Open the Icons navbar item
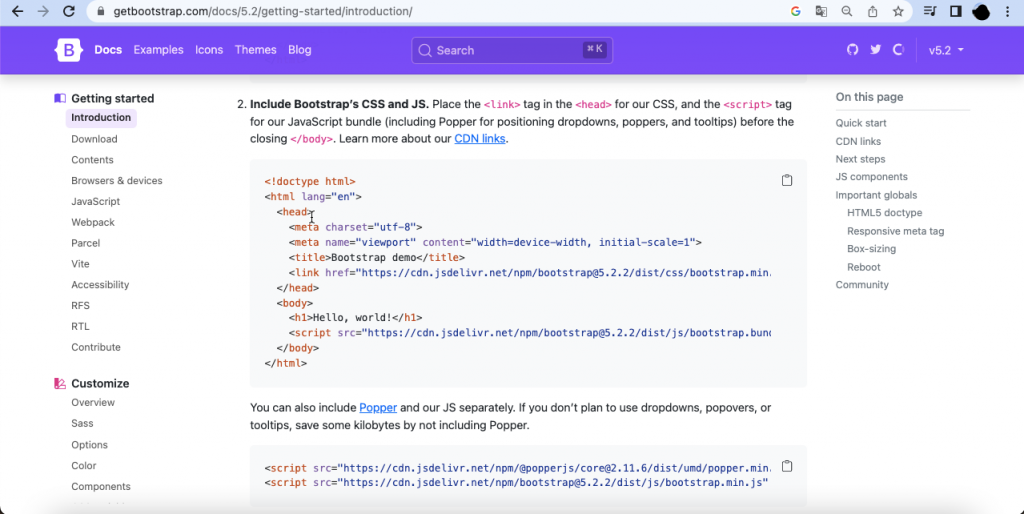Viewport: 1024px width, 514px height. (x=209, y=50)
